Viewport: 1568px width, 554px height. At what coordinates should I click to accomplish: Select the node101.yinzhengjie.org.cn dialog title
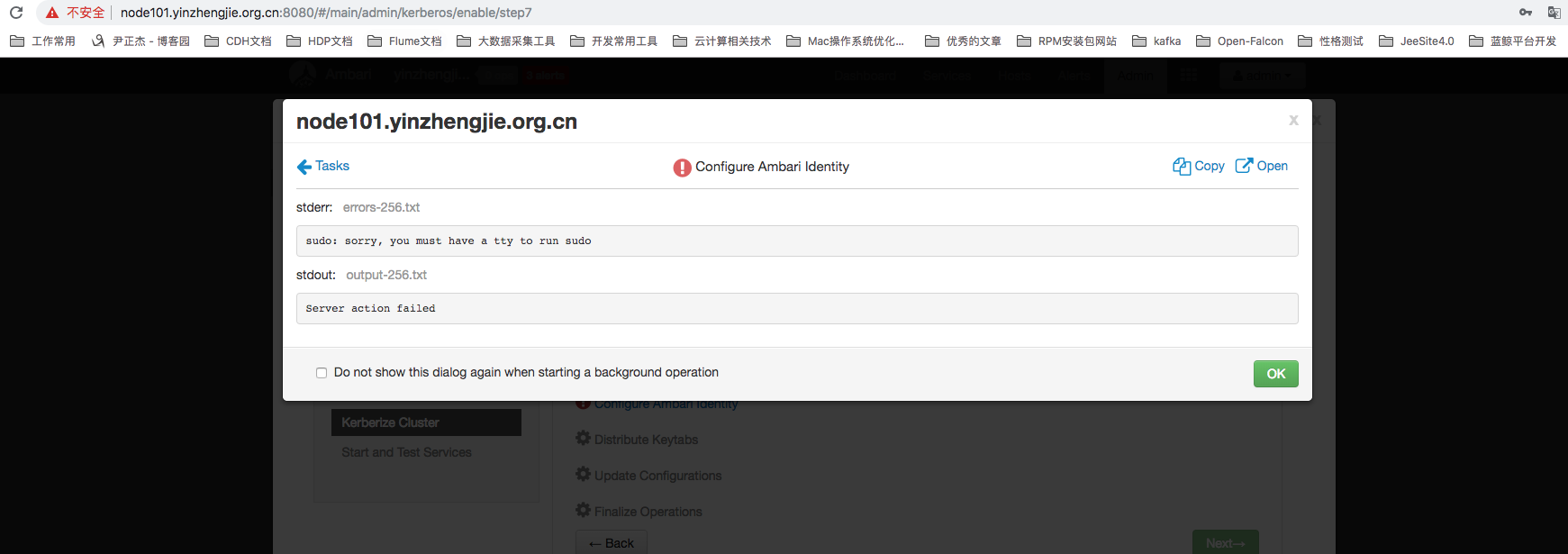click(x=437, y=122)
